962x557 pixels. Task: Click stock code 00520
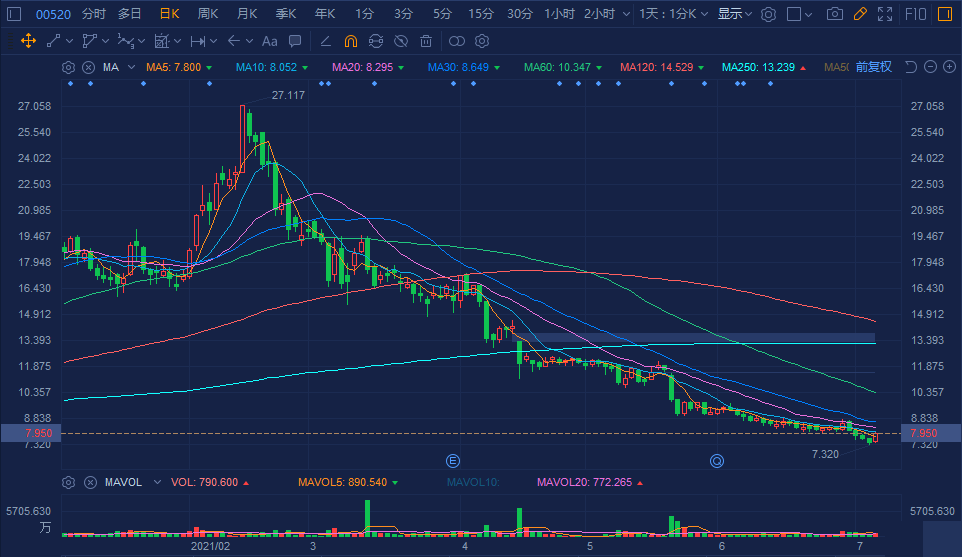pos(53,14)
